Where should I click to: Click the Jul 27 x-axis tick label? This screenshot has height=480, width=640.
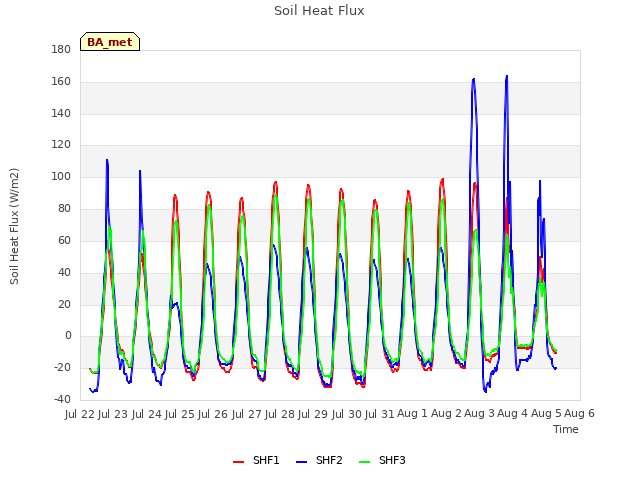click(x=247, y=414)
